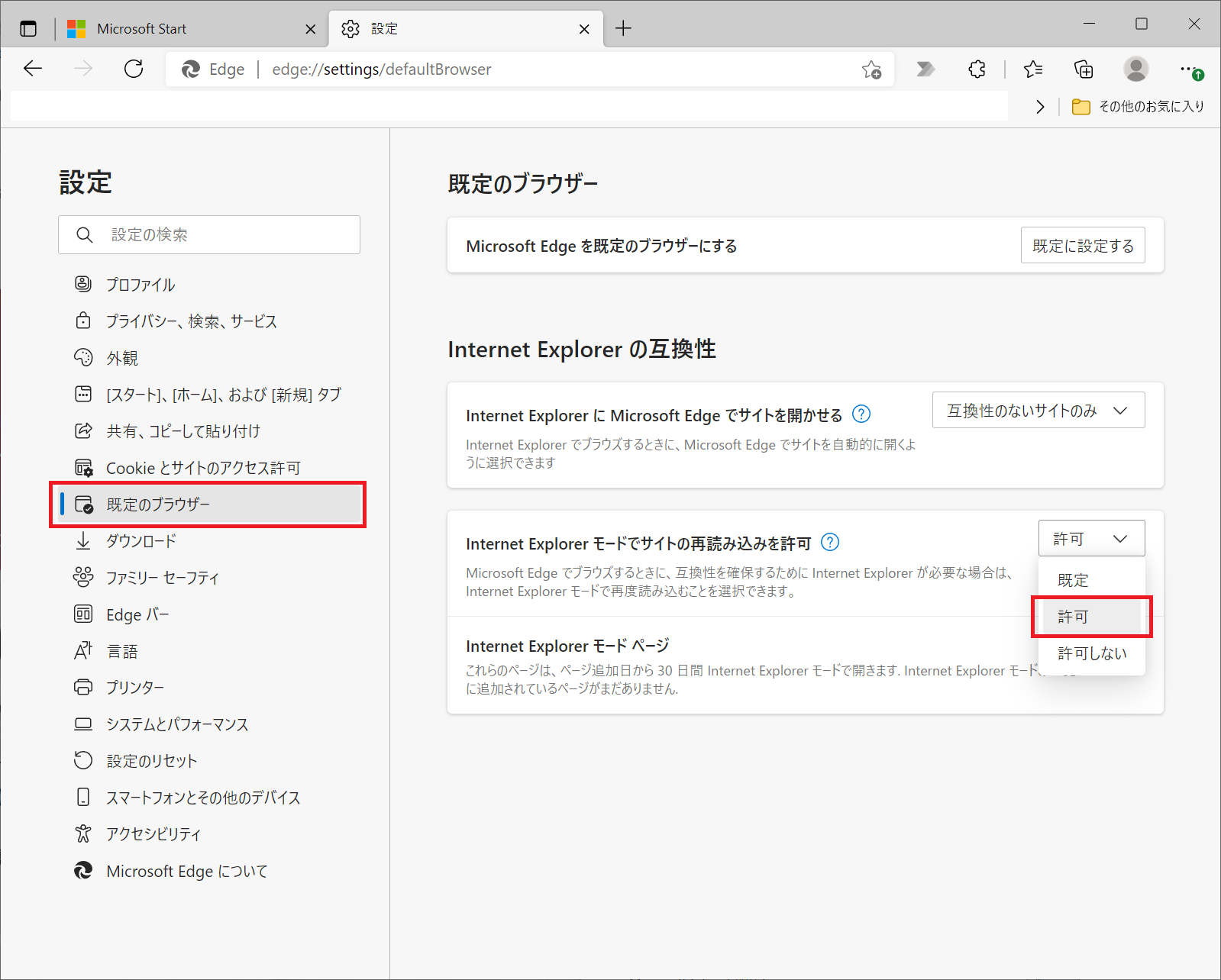Click the user profile avatar
The width and height of the screenshot is (1221, 980).
(x=1135, y=69)
